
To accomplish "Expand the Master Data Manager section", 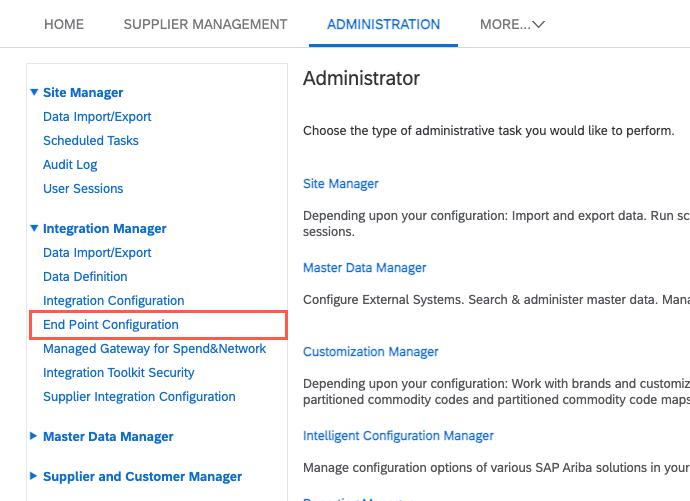I will (34, 437).
